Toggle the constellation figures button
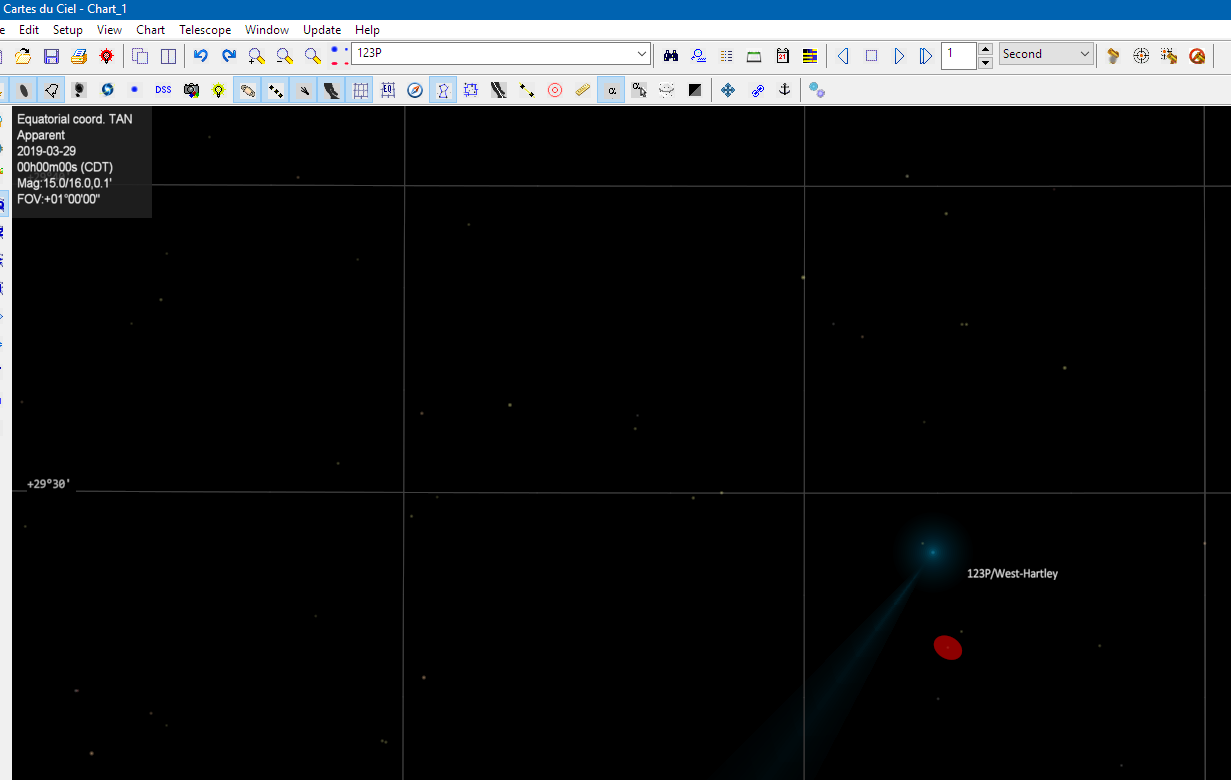 (x=443, y=90)
